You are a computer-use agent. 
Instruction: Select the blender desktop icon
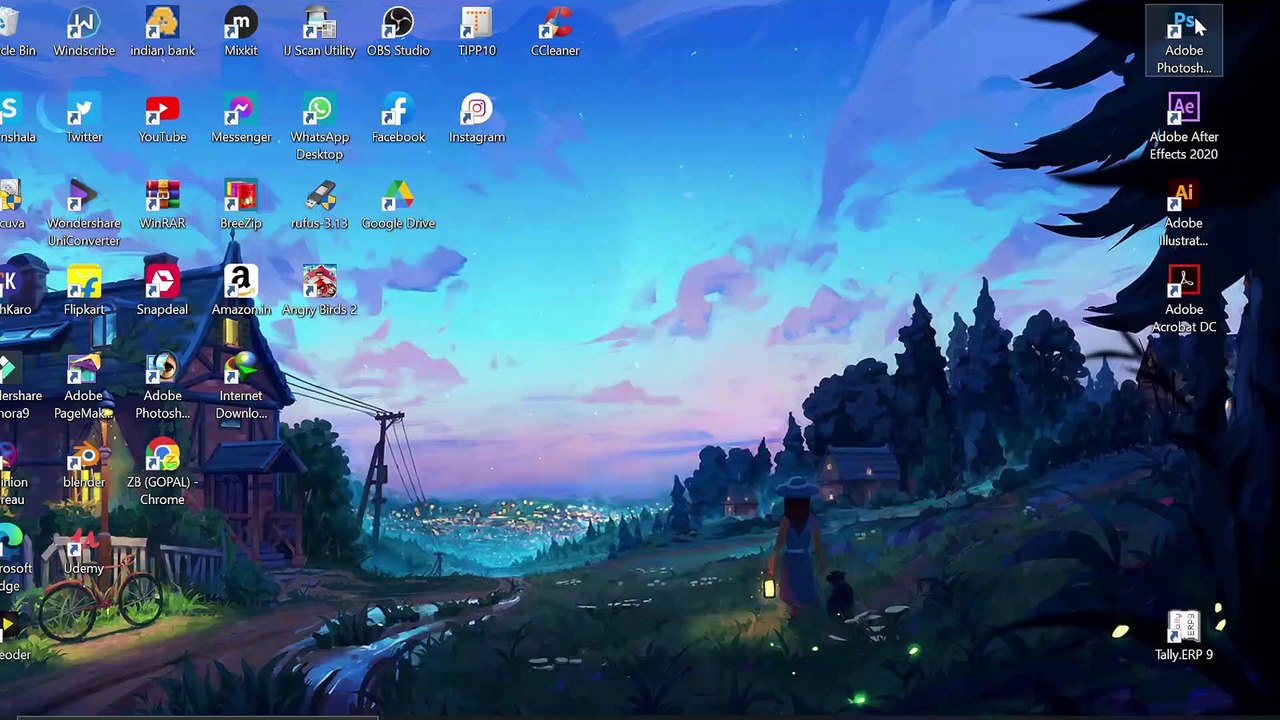(x=84, y=464)
